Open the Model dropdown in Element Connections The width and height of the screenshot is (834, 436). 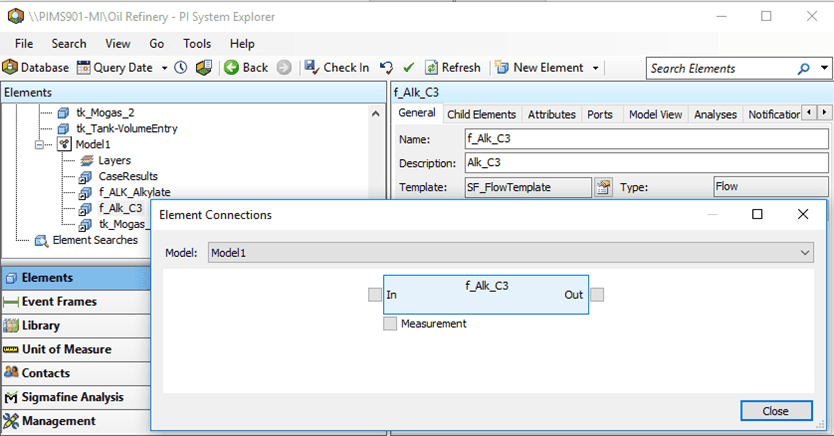click(511, 253)
